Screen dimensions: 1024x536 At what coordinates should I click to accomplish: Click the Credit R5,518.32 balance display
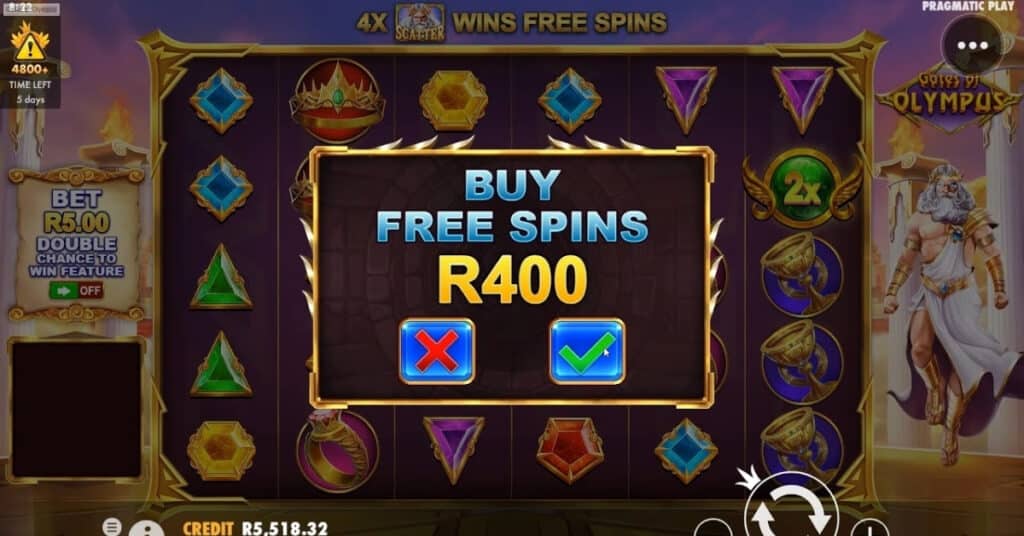coord(255,528)
